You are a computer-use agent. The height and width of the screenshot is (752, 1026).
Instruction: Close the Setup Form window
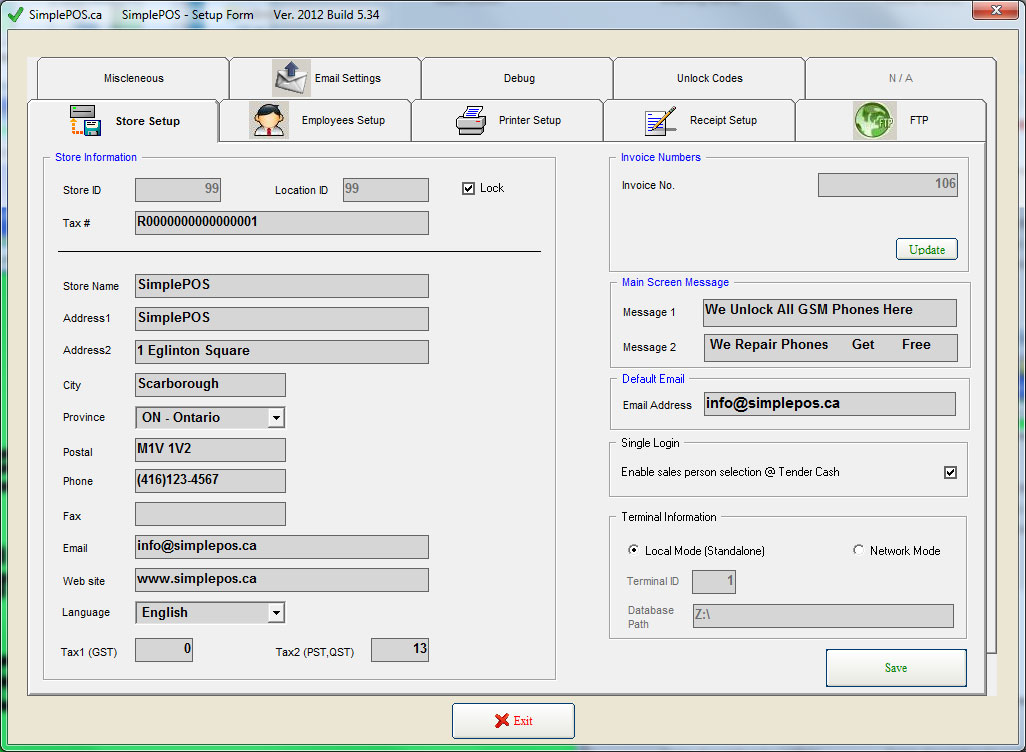click(x=995, y=10)
